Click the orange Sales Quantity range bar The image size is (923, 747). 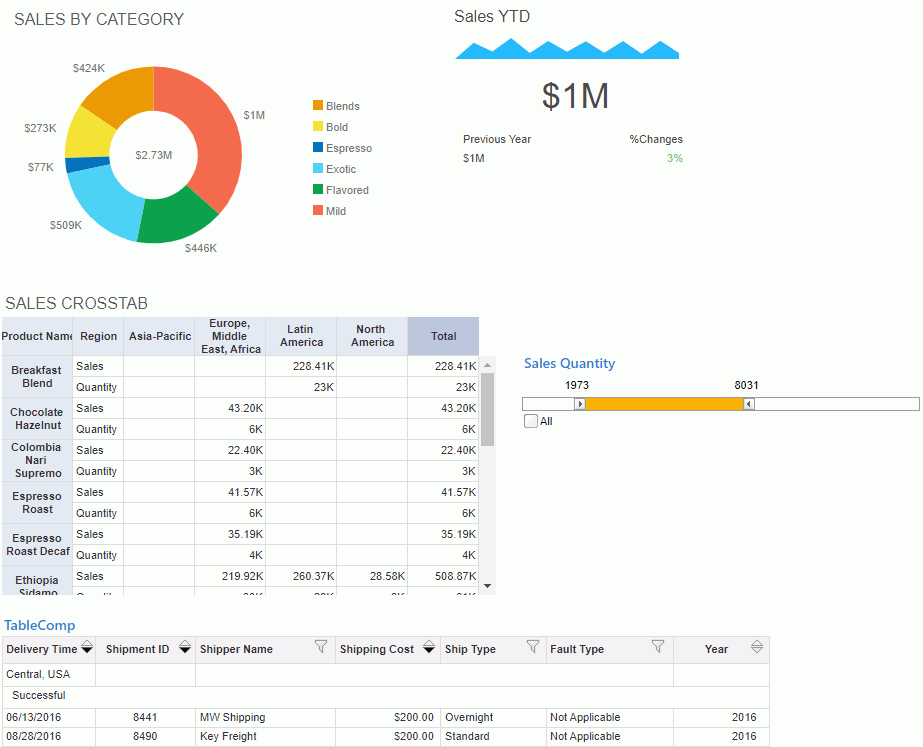click(x=664, y=404)
